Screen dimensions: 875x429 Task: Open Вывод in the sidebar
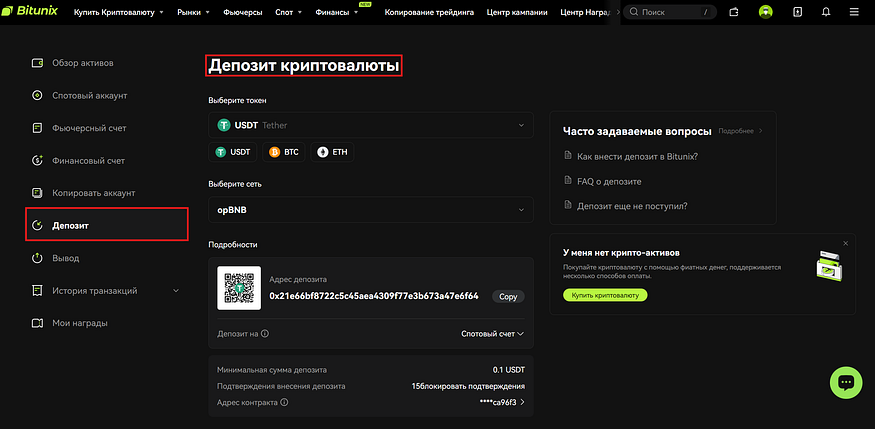(x=66, y=258)
